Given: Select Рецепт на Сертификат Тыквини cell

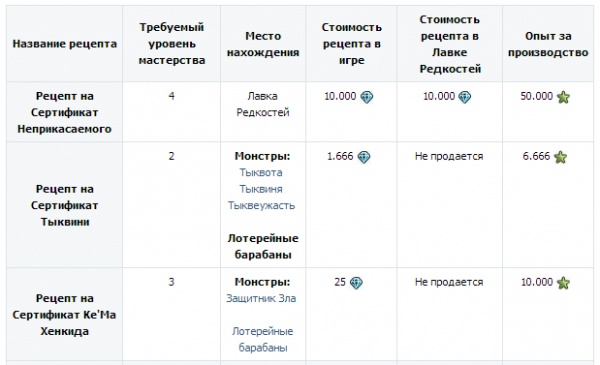Looking at the screenshot, I should pos(64,205).
